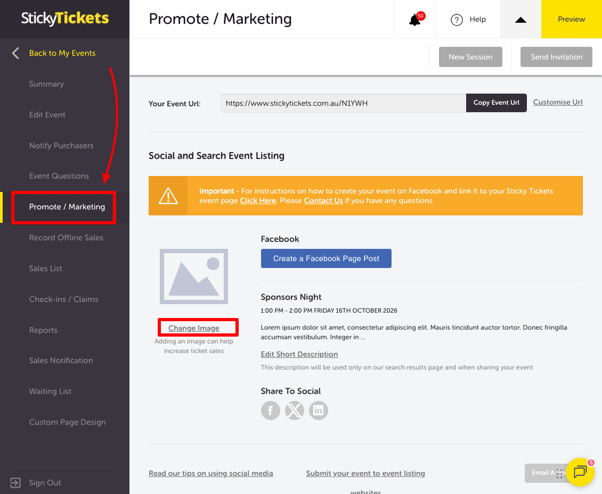Click Create a Facebook Page Post
The width and height of the screenshot is (602, 494).
326,258
